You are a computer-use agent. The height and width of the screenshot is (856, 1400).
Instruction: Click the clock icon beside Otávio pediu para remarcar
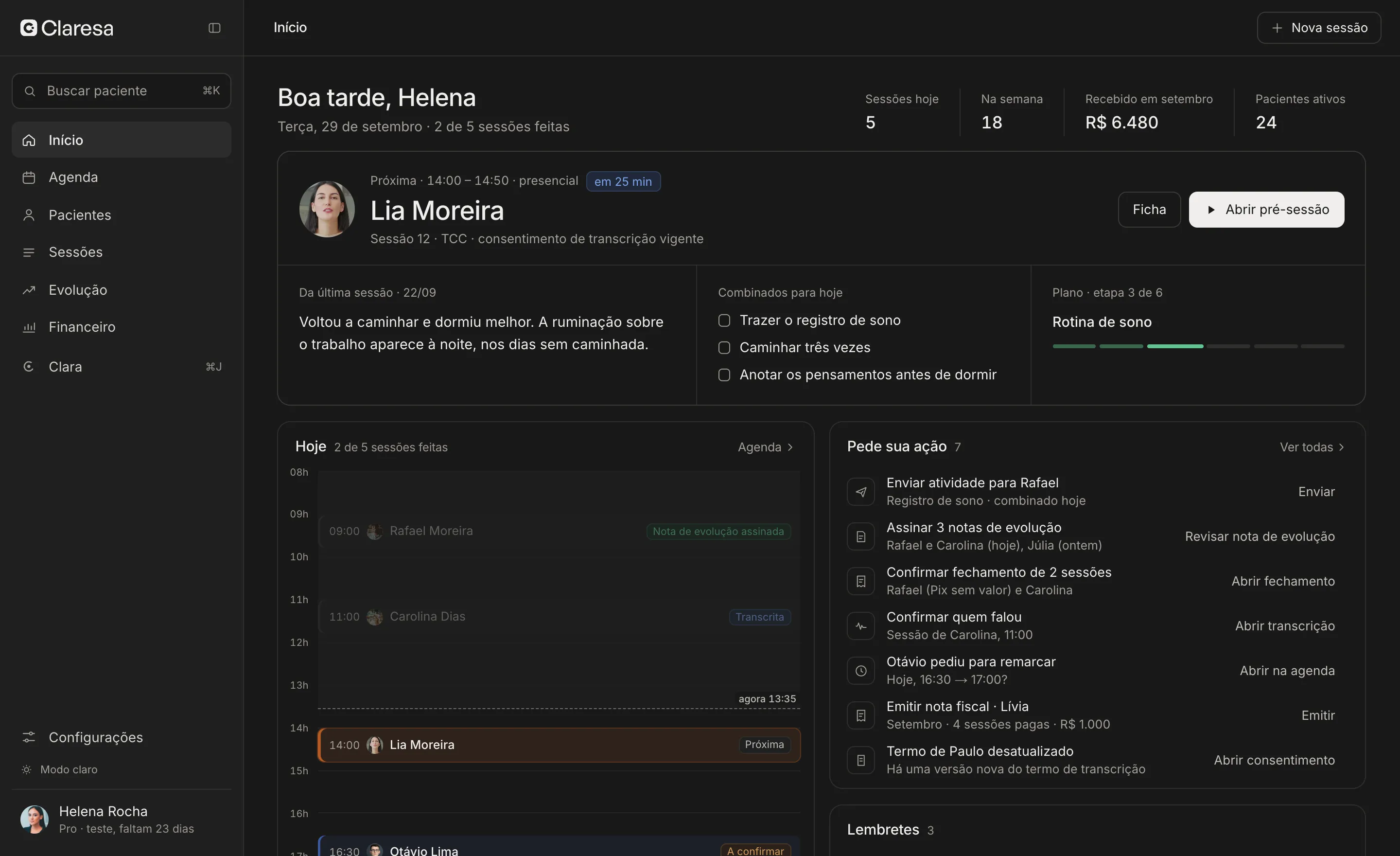click(861, 671)
